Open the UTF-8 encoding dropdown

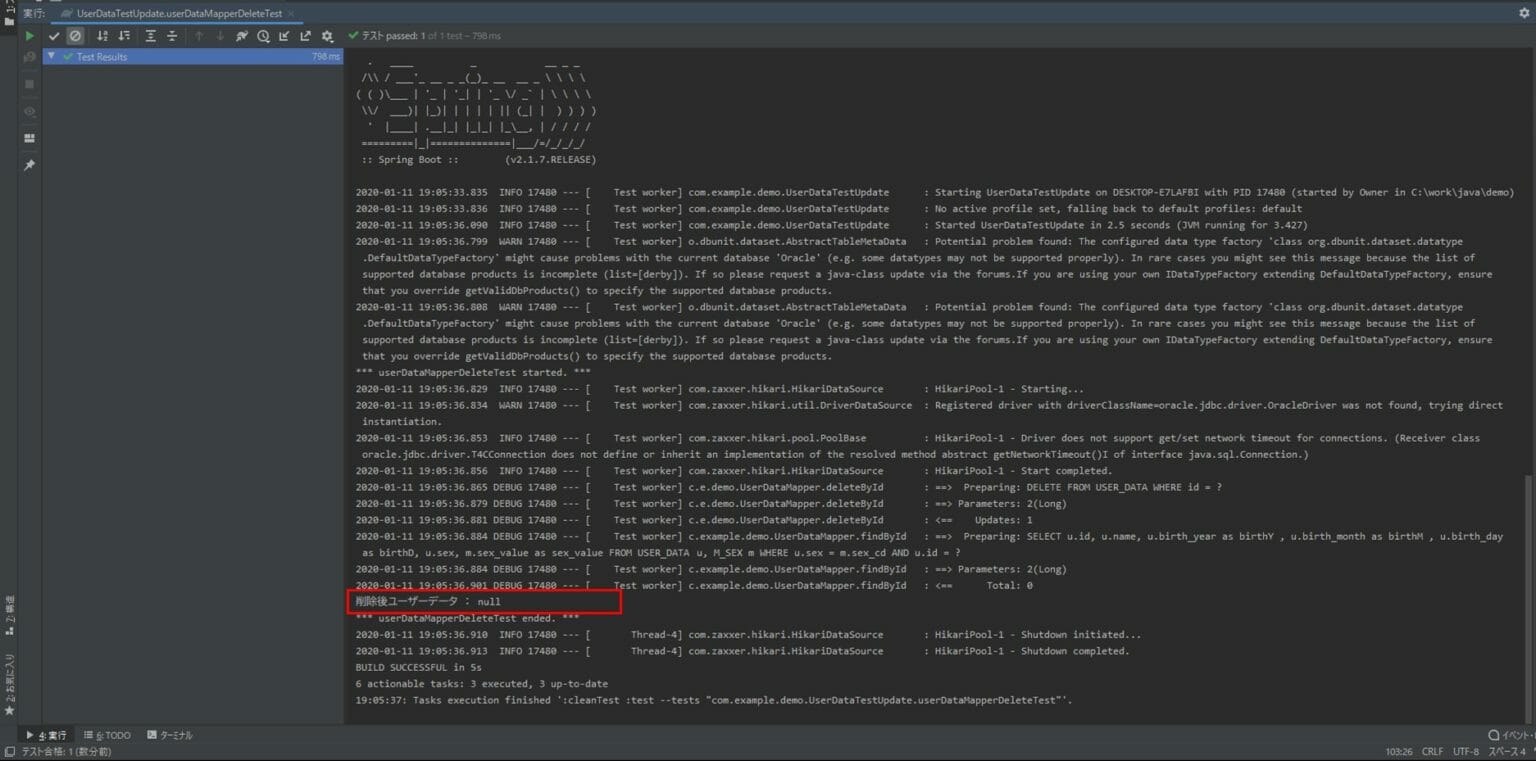coord(1466,750)
